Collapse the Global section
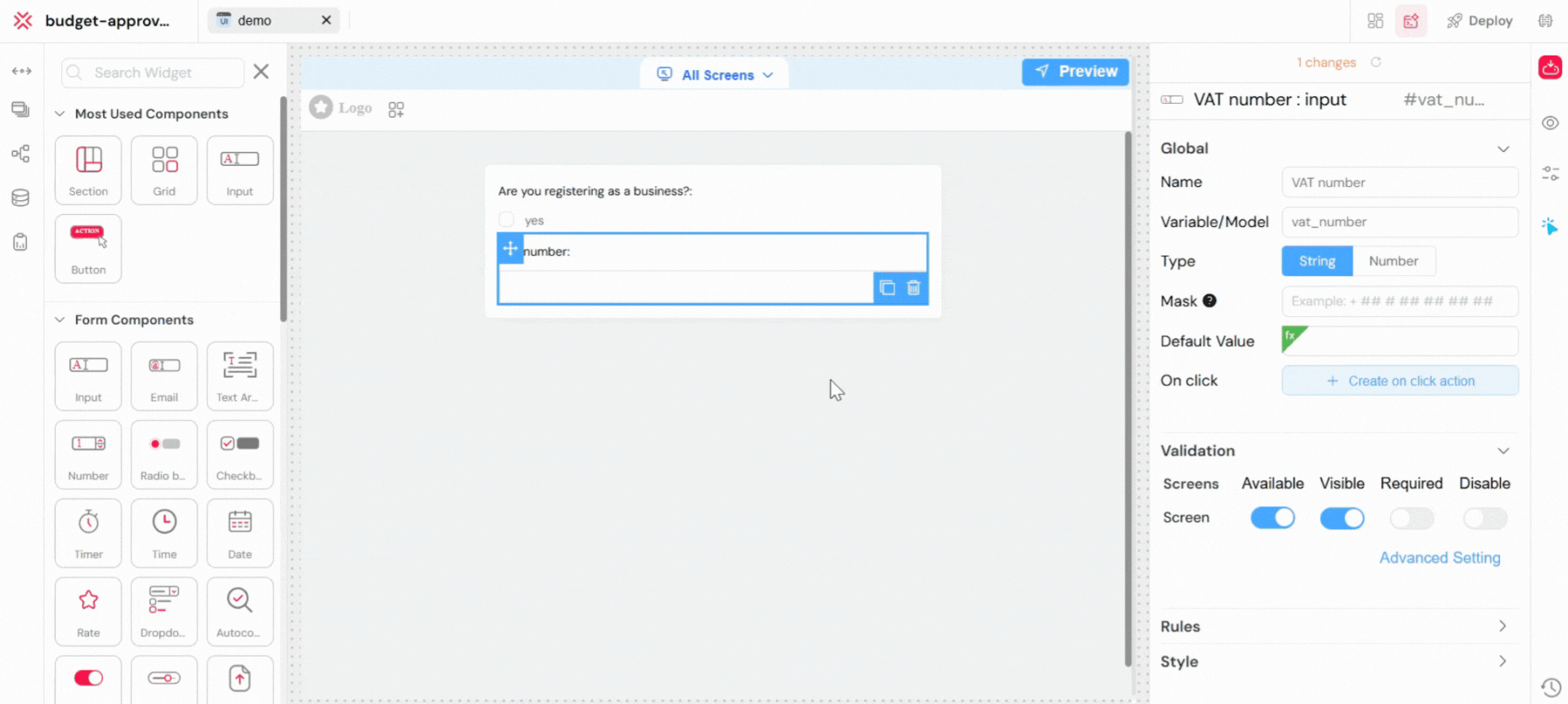 click(x=1503, y=149)
